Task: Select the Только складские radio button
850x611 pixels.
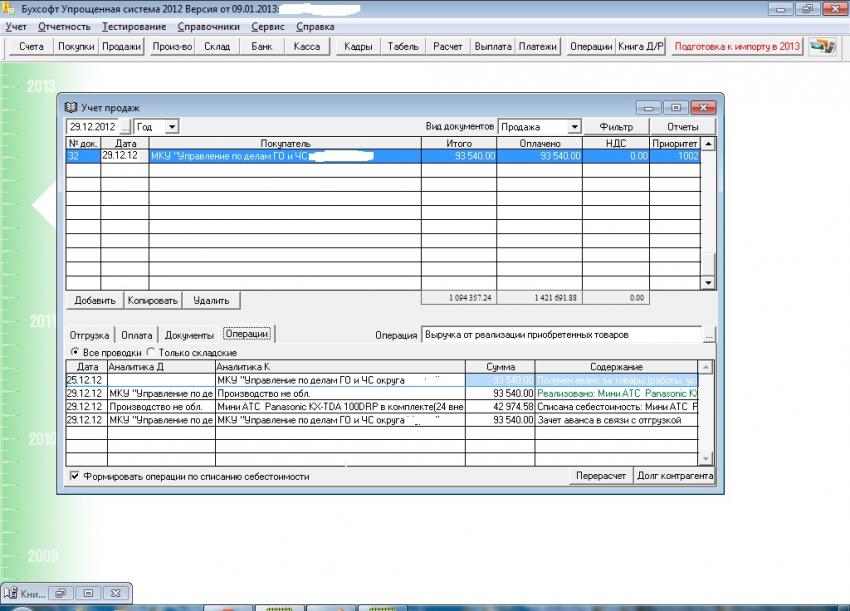Action: point(151,353)
